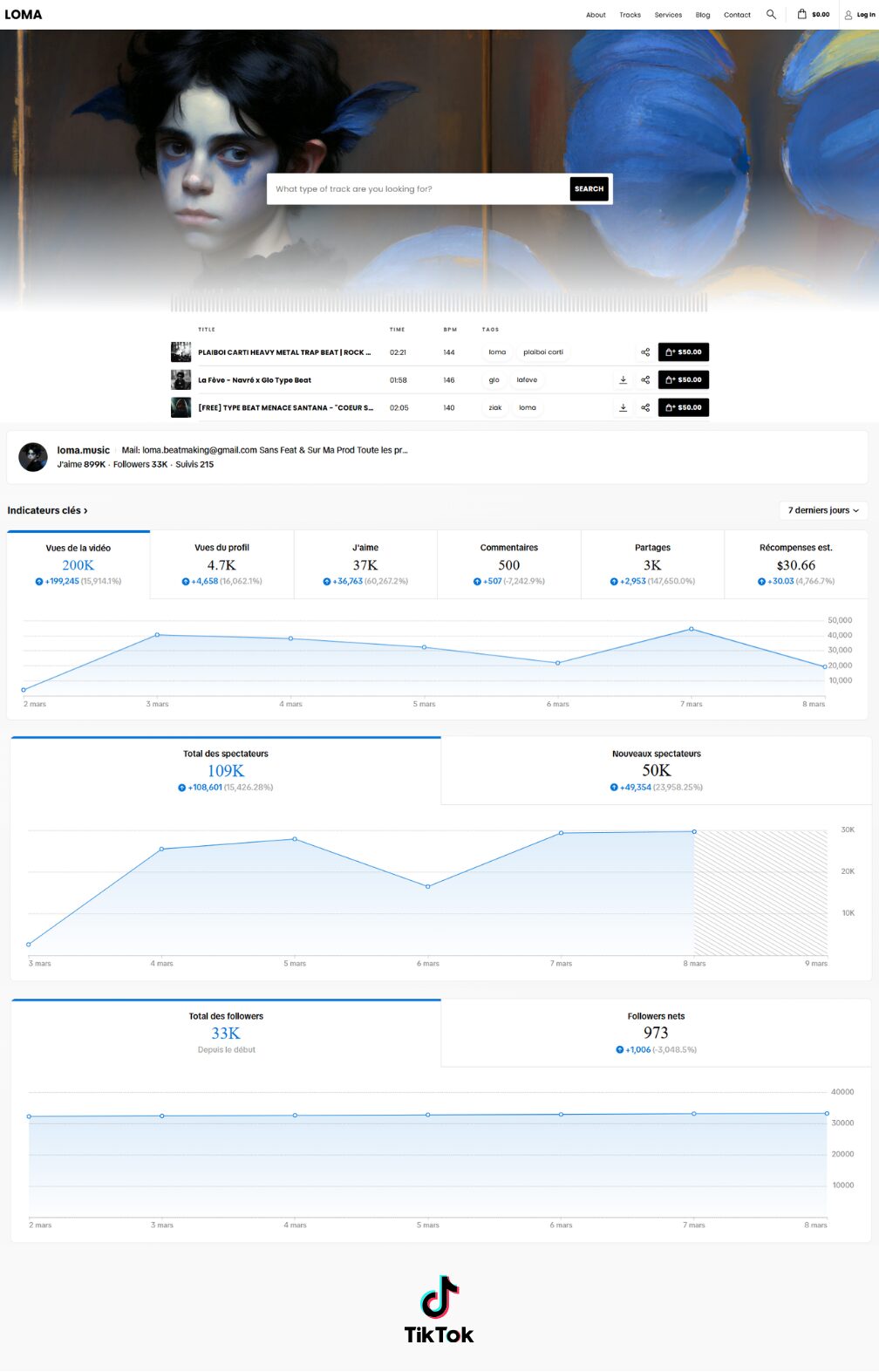Download the Menace Santana type beat

pyautogui.click(x=623, y=407)
